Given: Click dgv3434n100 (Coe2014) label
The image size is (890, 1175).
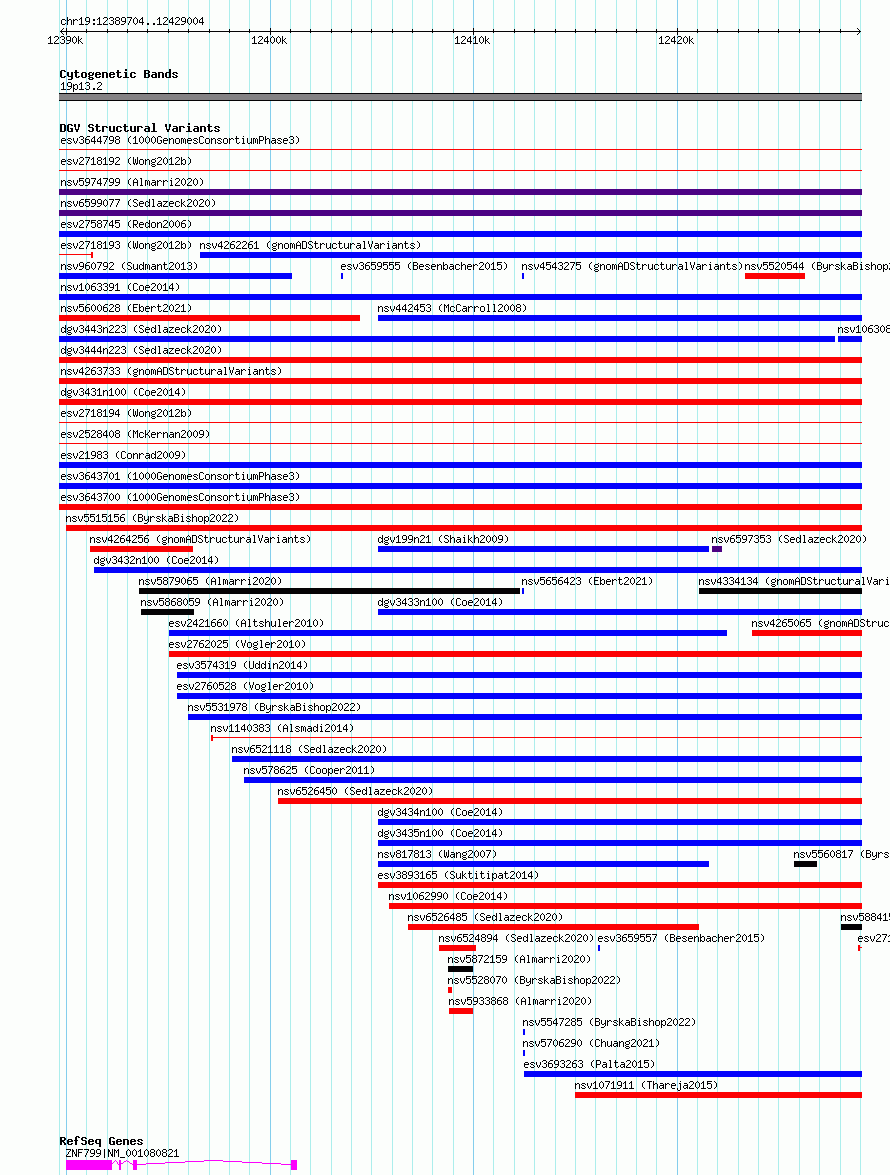Looking at the screenshot, I should coord(441,812).
